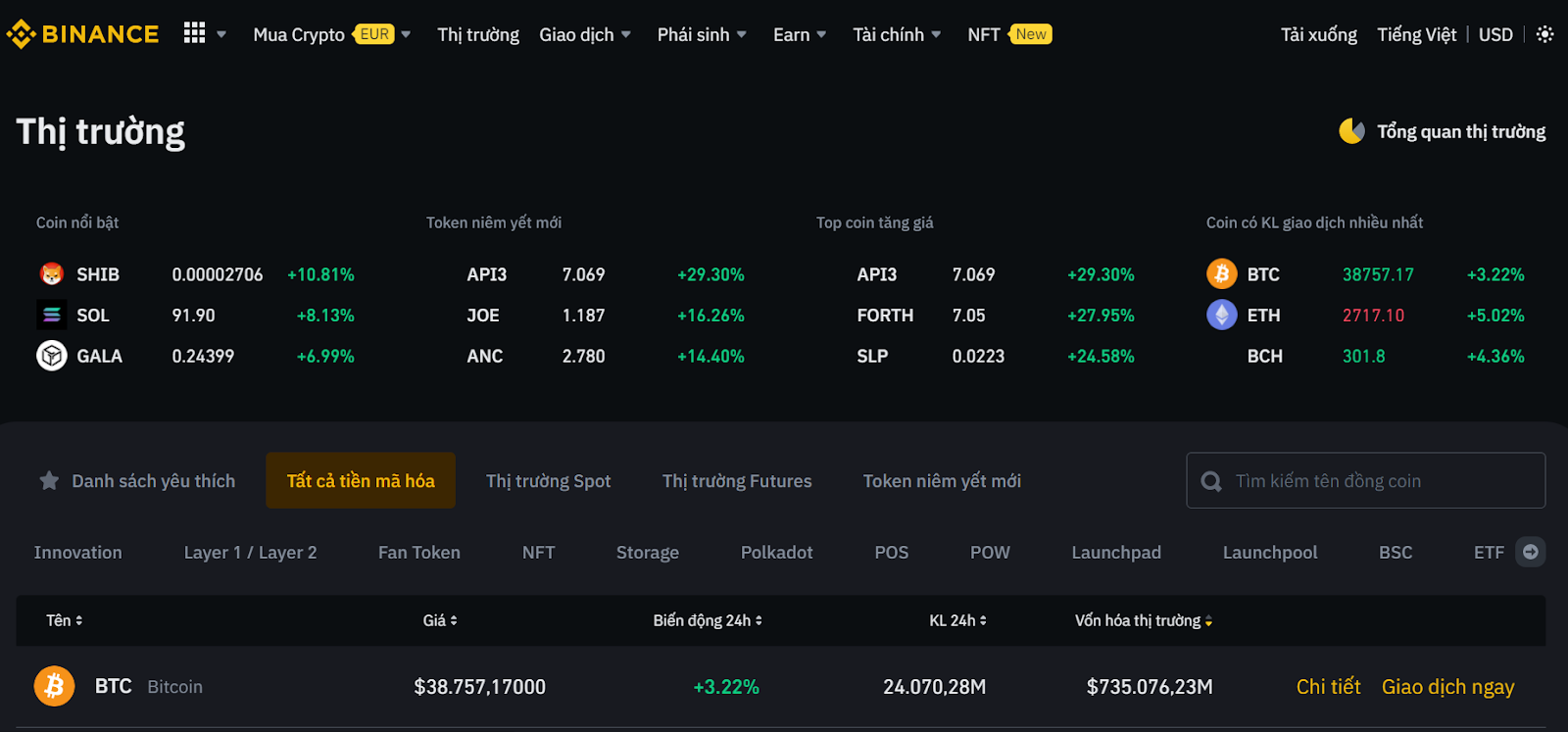Change the USD currency setting
This screenshot has width=1568, height=732.
1495,34
